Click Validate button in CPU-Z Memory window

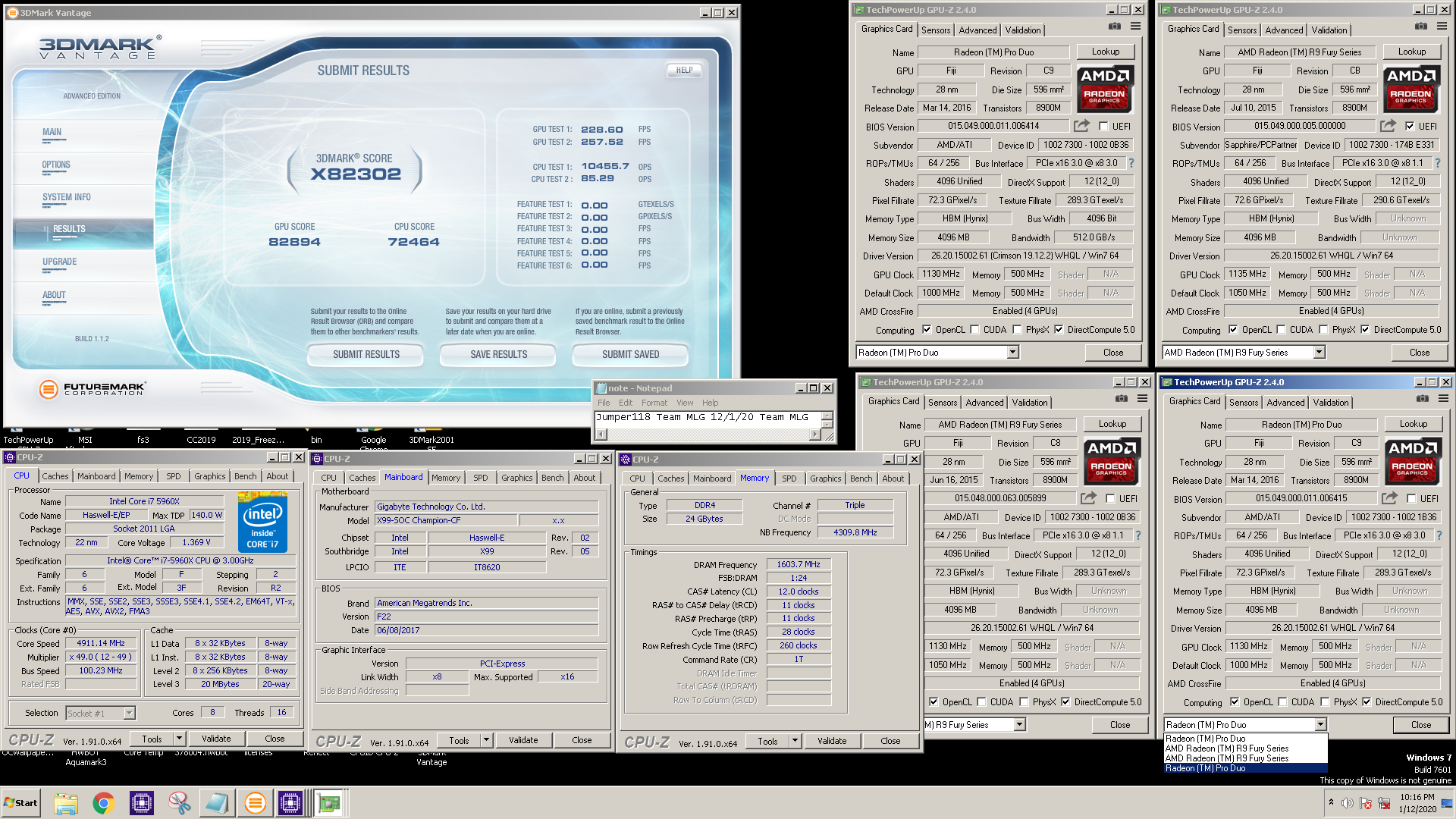(832, 741)
